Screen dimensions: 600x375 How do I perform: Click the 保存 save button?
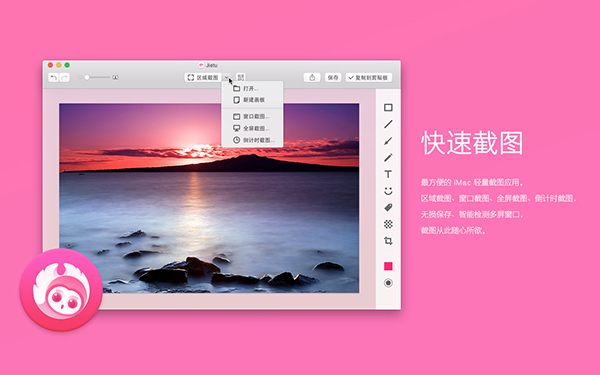coord(333,78)
